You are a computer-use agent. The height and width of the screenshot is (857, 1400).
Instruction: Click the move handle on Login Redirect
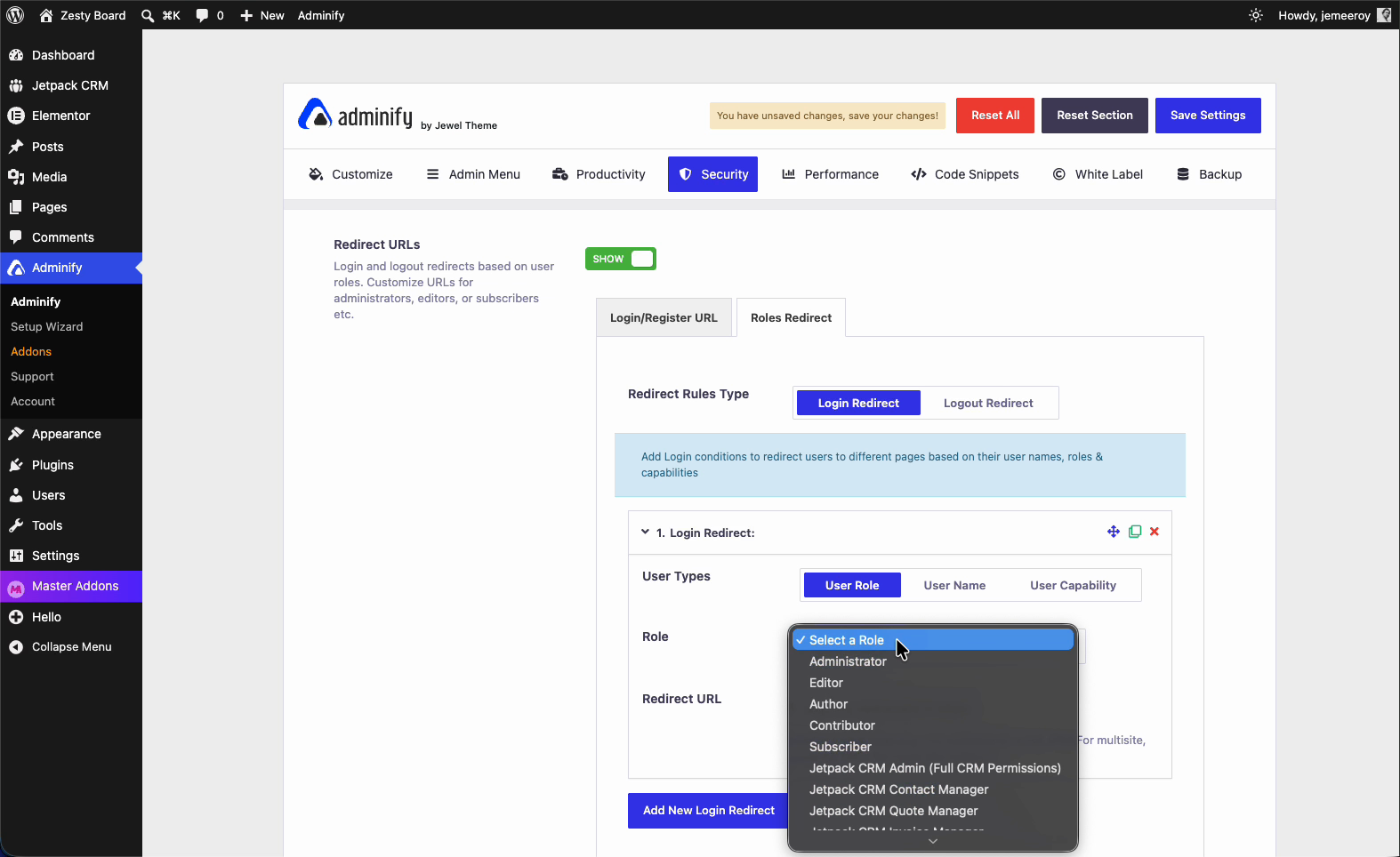1113,532
